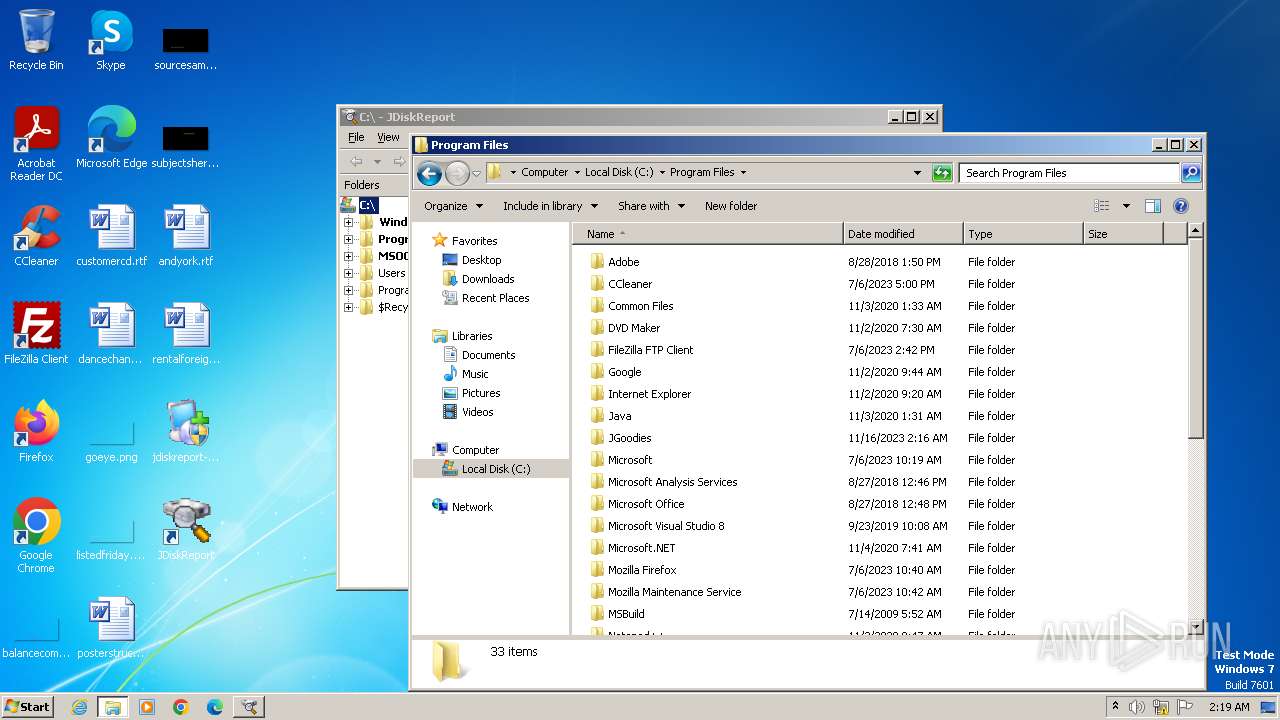Click Program Files in the address breadcrumb

702,172
